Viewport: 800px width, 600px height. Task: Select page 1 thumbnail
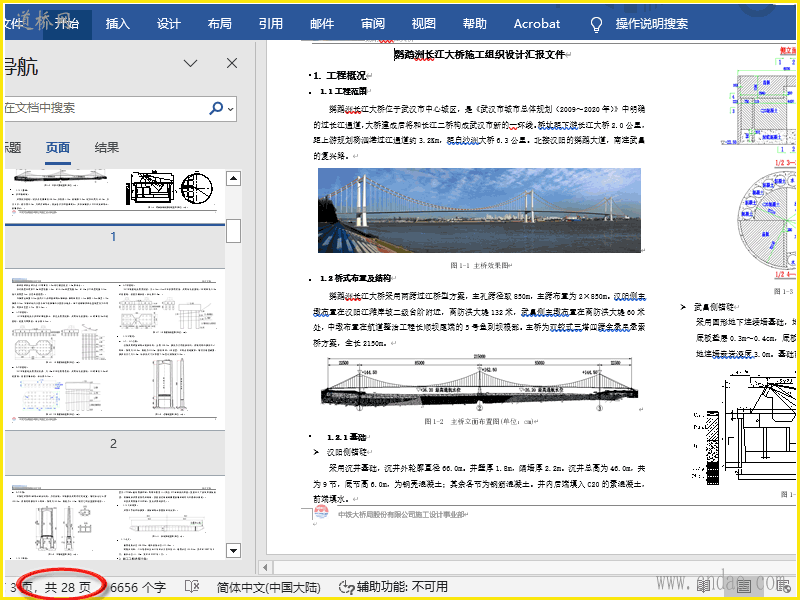click(x=115, y=196)
